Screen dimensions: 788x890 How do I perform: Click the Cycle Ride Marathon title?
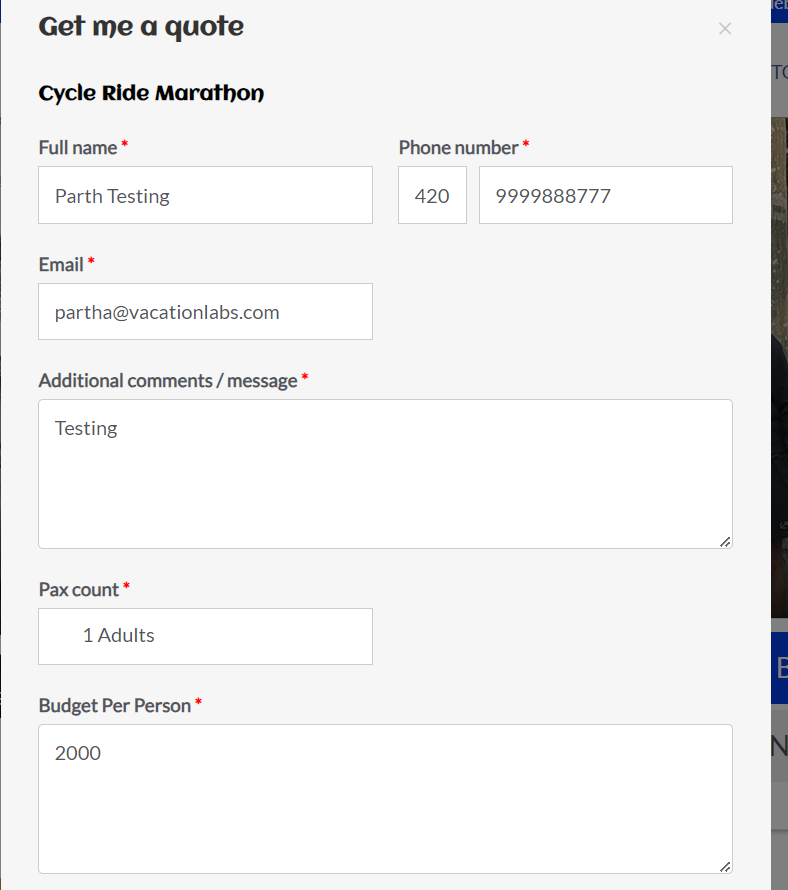(151, 94)
